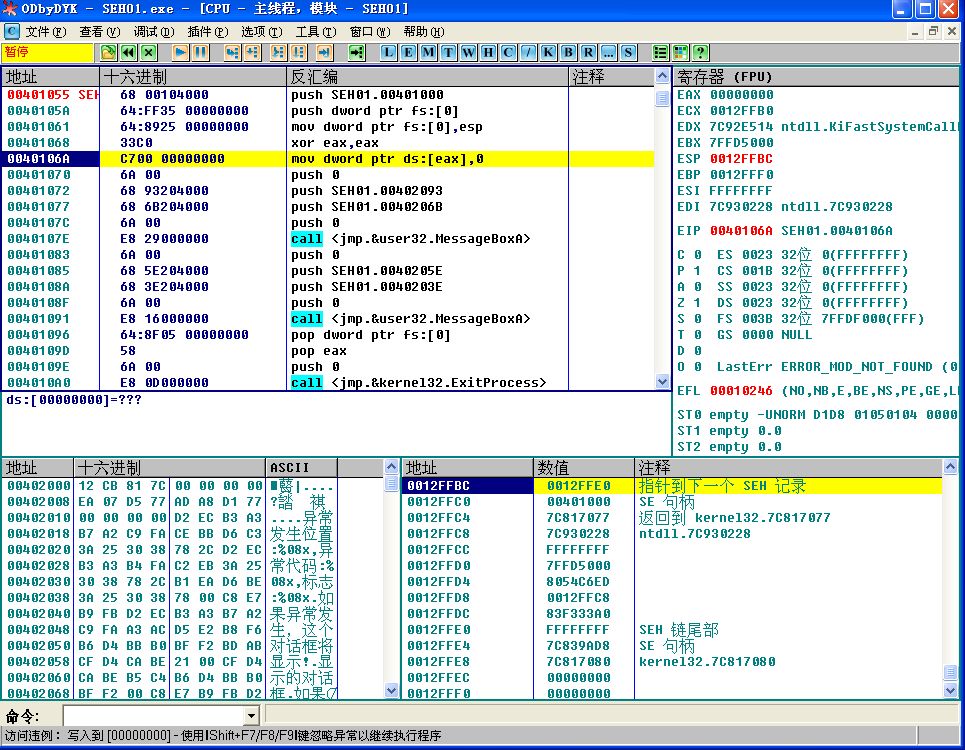Click the 数值 header in stack pane

[x=583, y=467]
